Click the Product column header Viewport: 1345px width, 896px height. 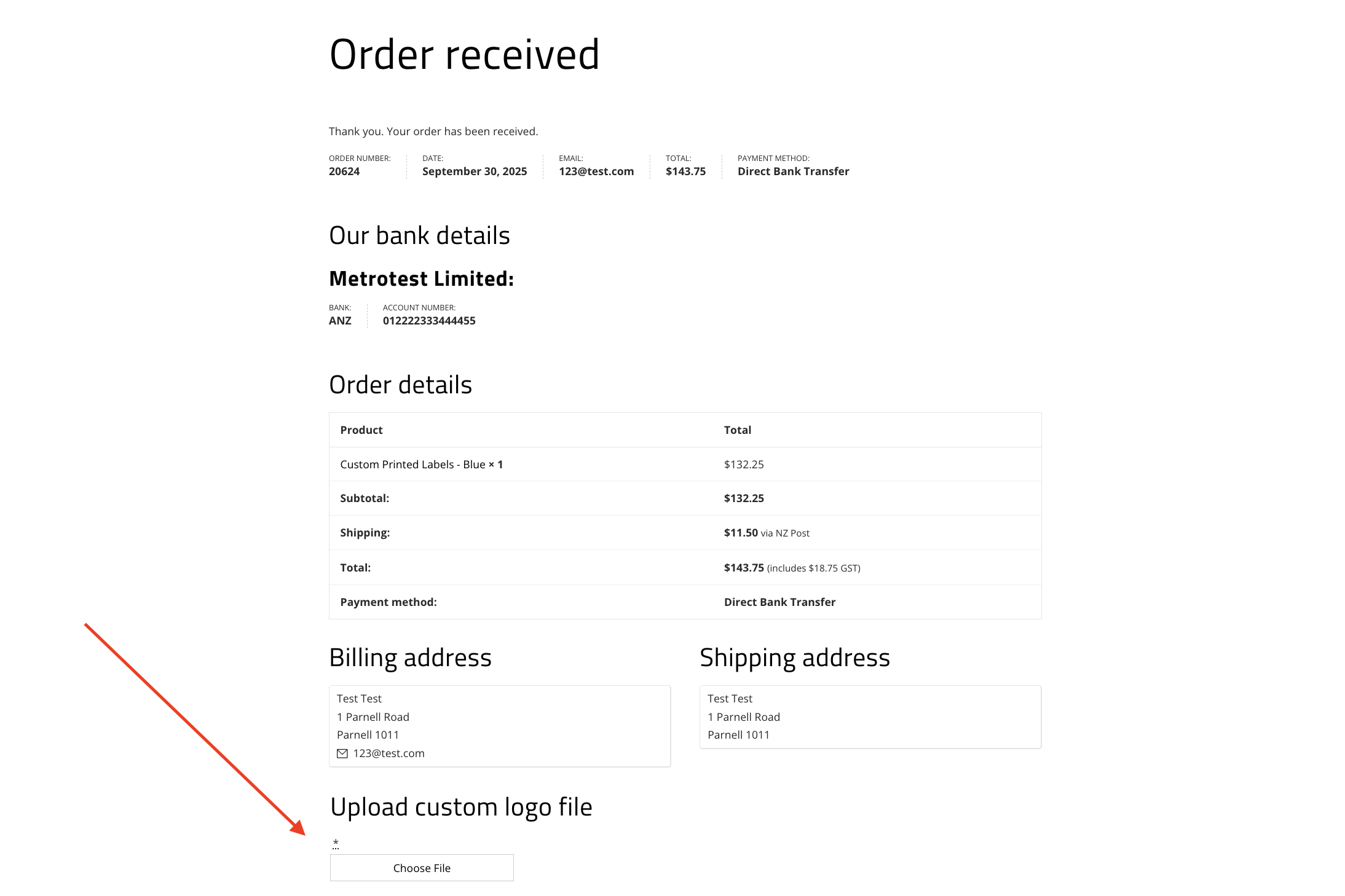coord(361,430)
